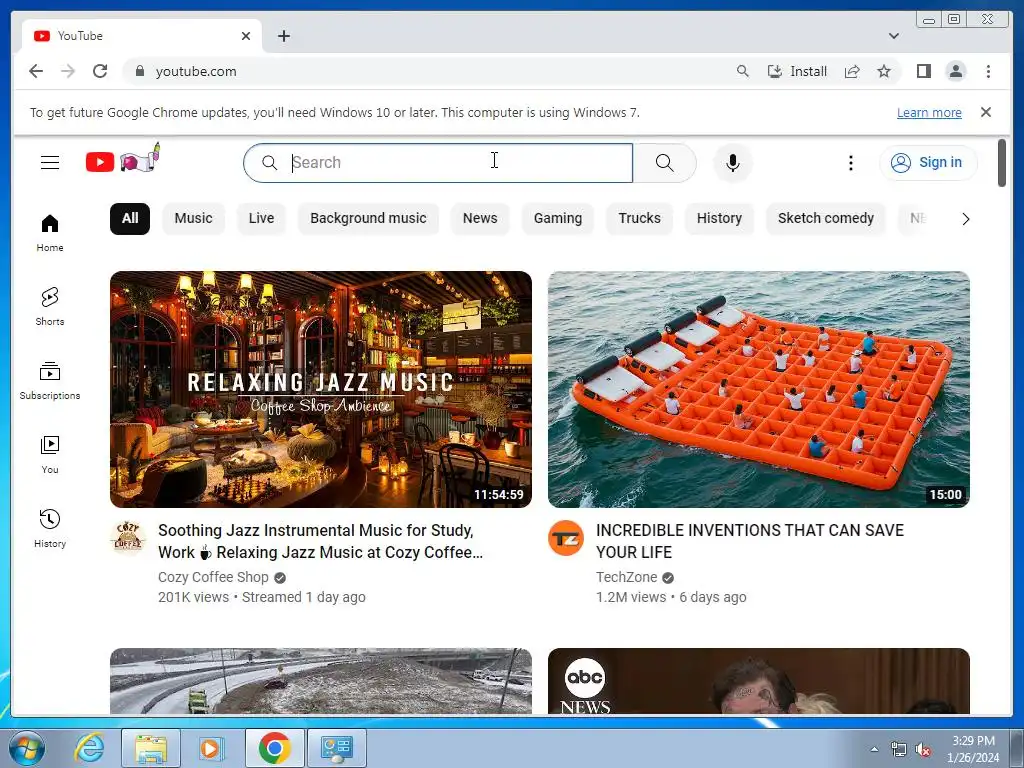The image size is (1024, 768).
Task: Dismiss the Chrome update notification bar
Action: pyautogui.click(x=985, y=112)
